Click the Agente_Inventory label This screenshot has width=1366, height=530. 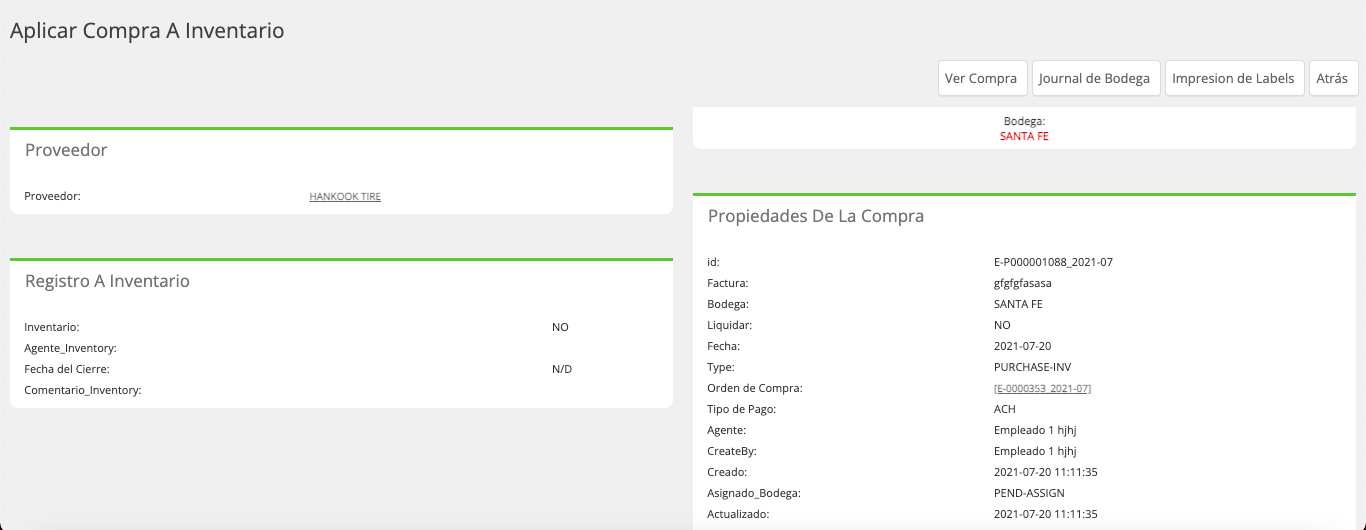pyautogui.click(x=71, y=348)
